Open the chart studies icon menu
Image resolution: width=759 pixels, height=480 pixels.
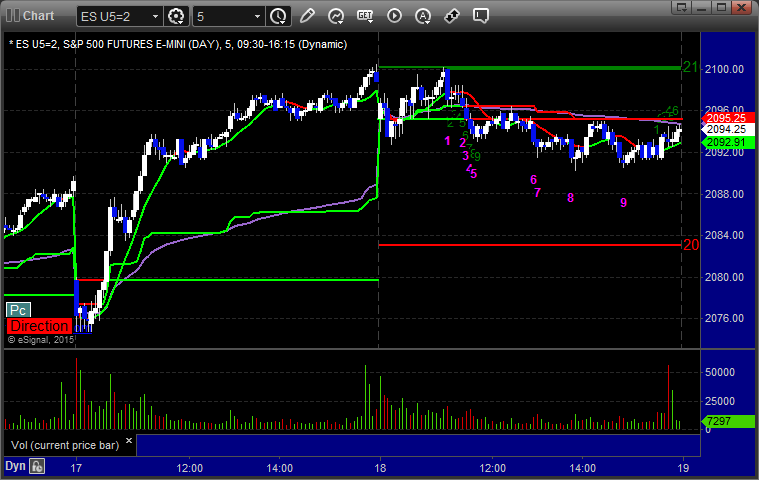coord(336,16)
